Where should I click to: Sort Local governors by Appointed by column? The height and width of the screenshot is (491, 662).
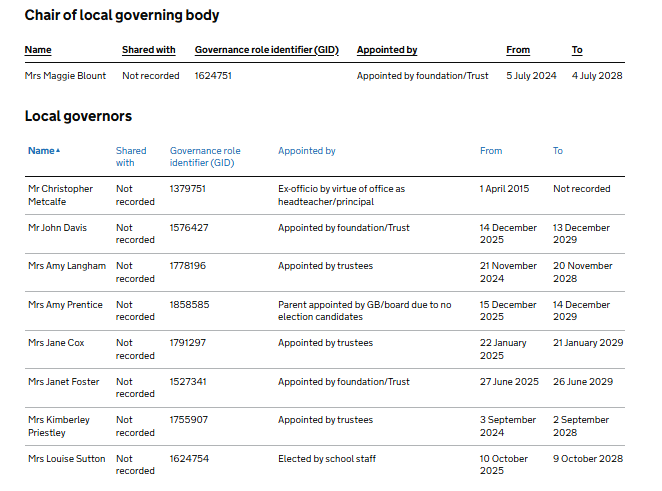[306, 151]
